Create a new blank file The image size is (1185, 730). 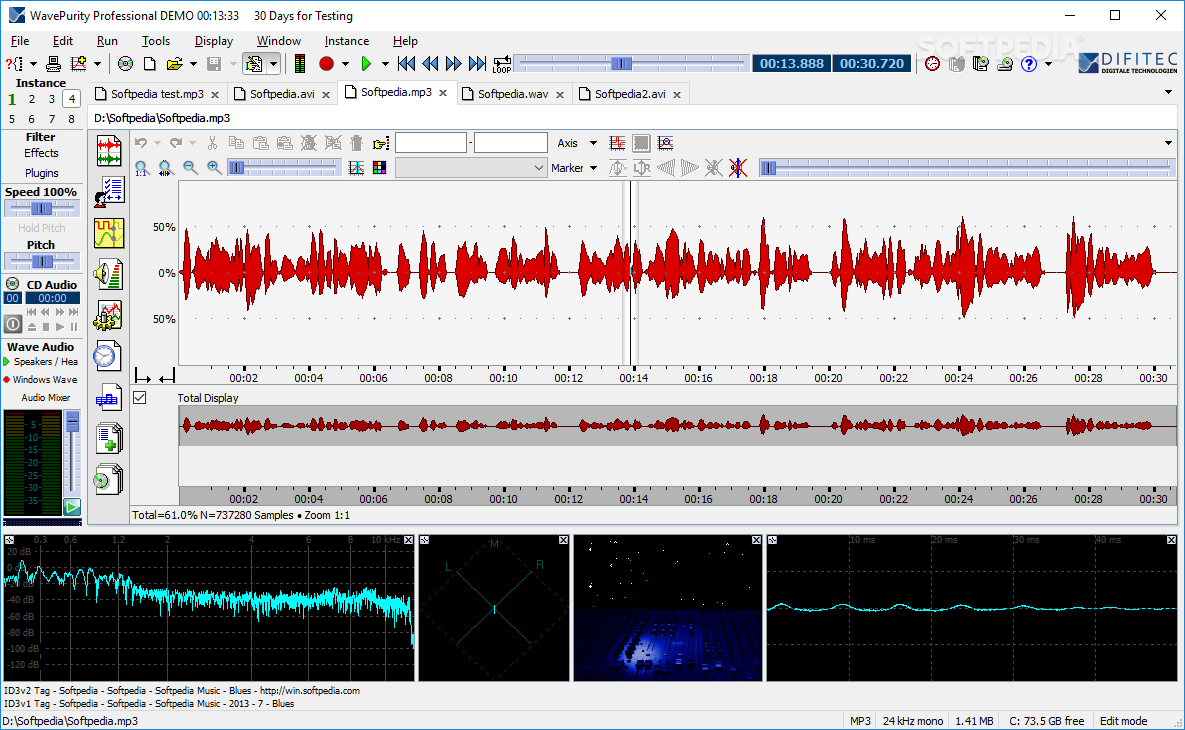(150, 64)
